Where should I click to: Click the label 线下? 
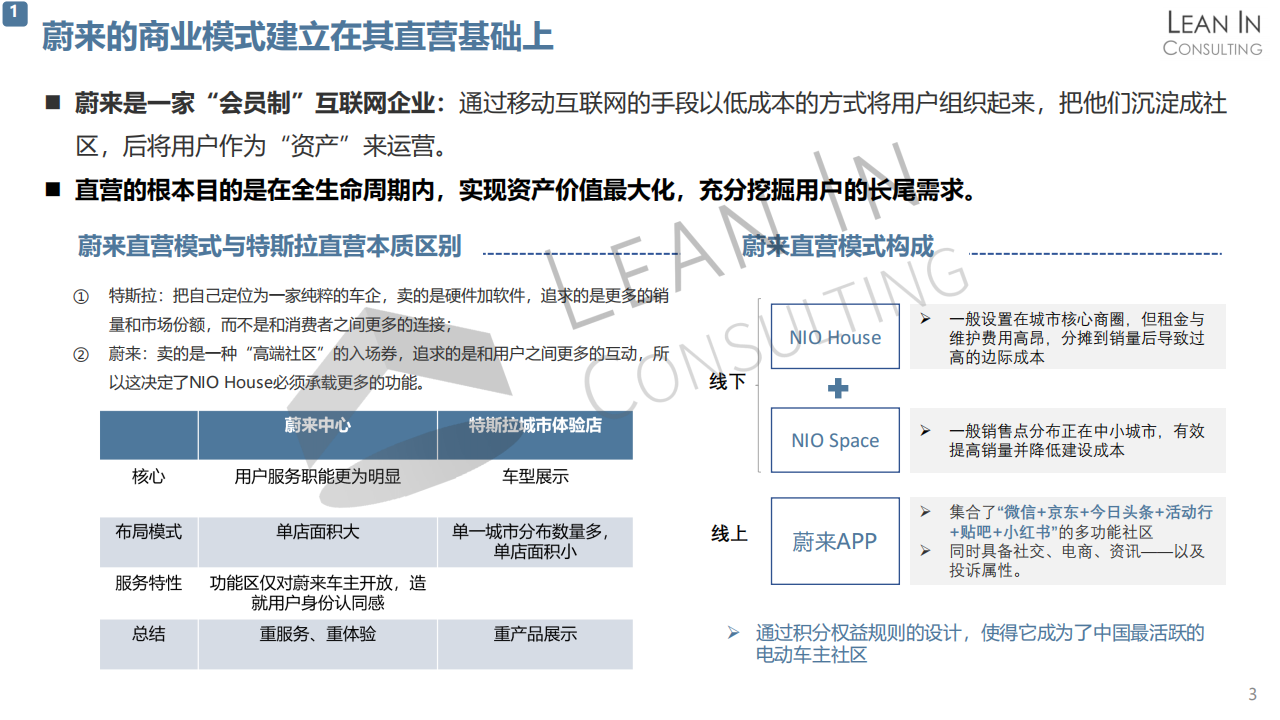point(728,381)
